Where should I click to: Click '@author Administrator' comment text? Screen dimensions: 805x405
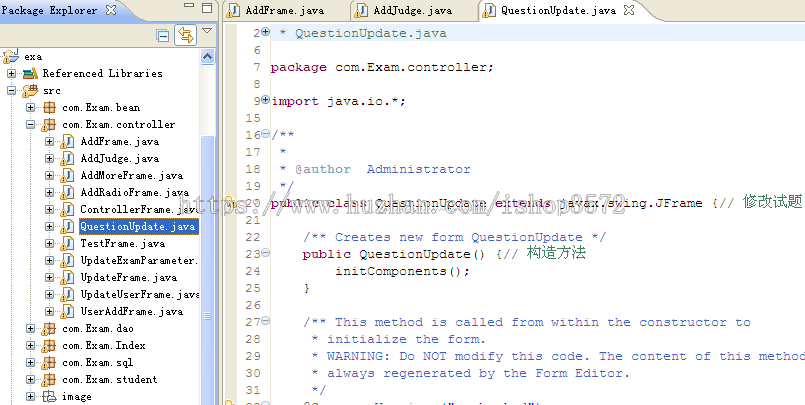382,169
